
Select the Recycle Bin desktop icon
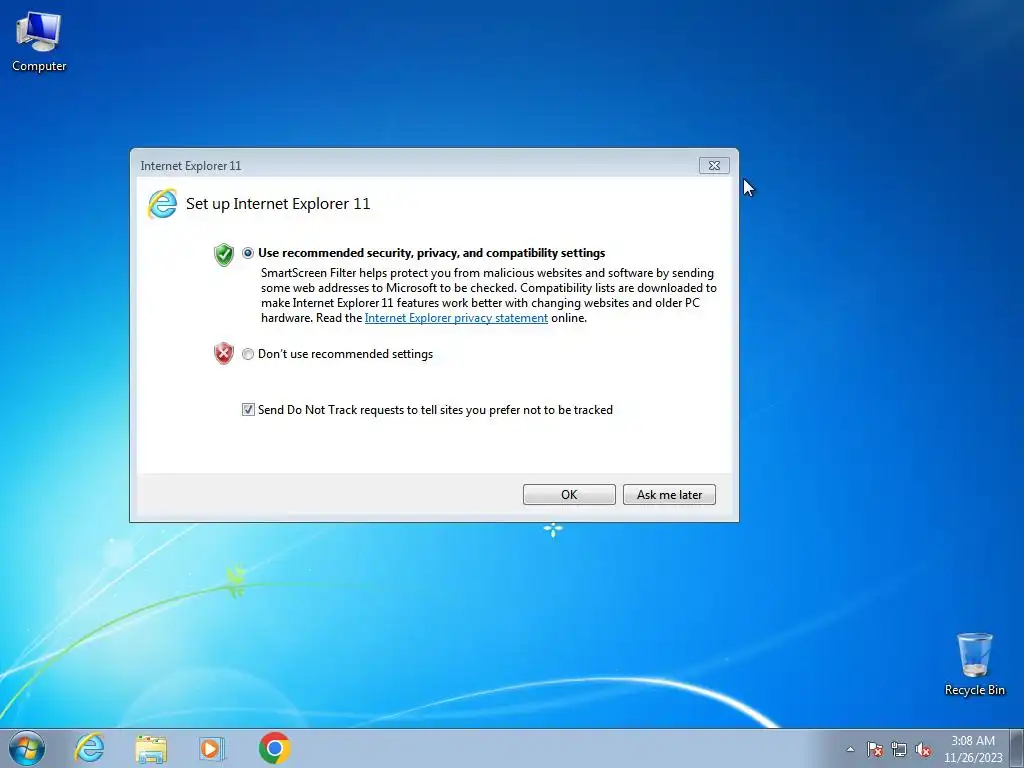pyautogui.click(x=974, y=664)
